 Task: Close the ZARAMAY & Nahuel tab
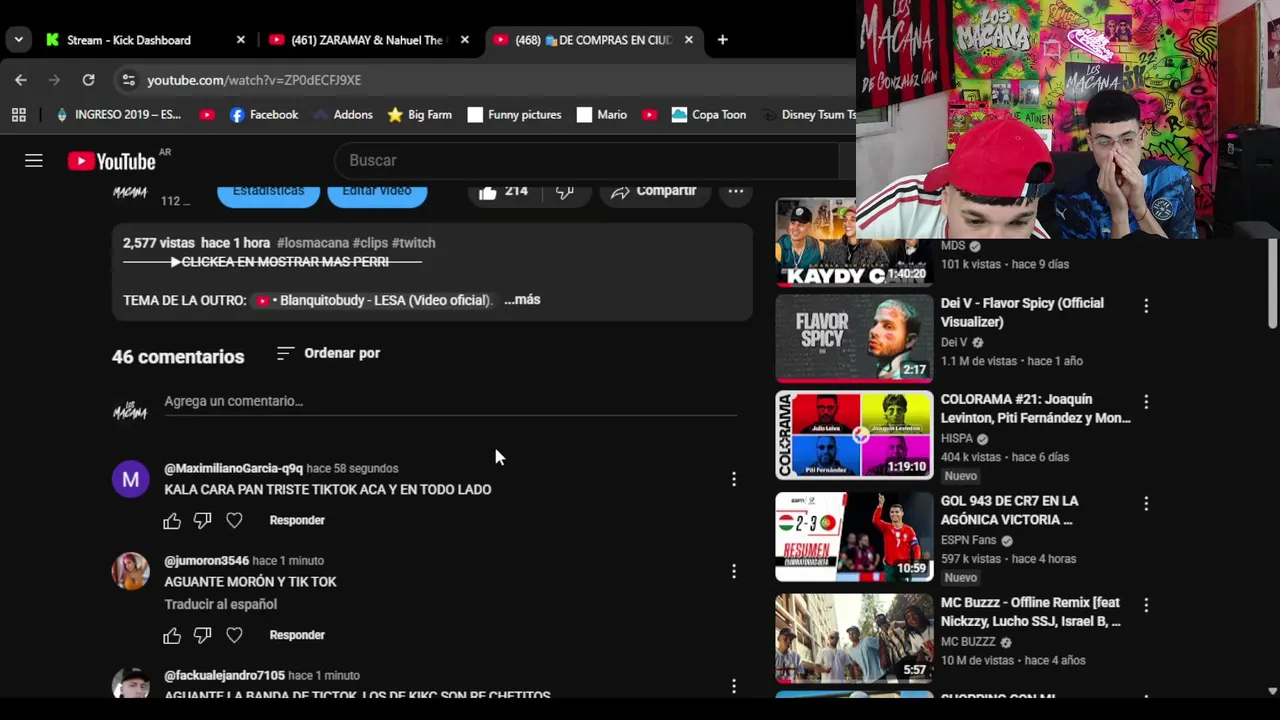coord(464,40)
